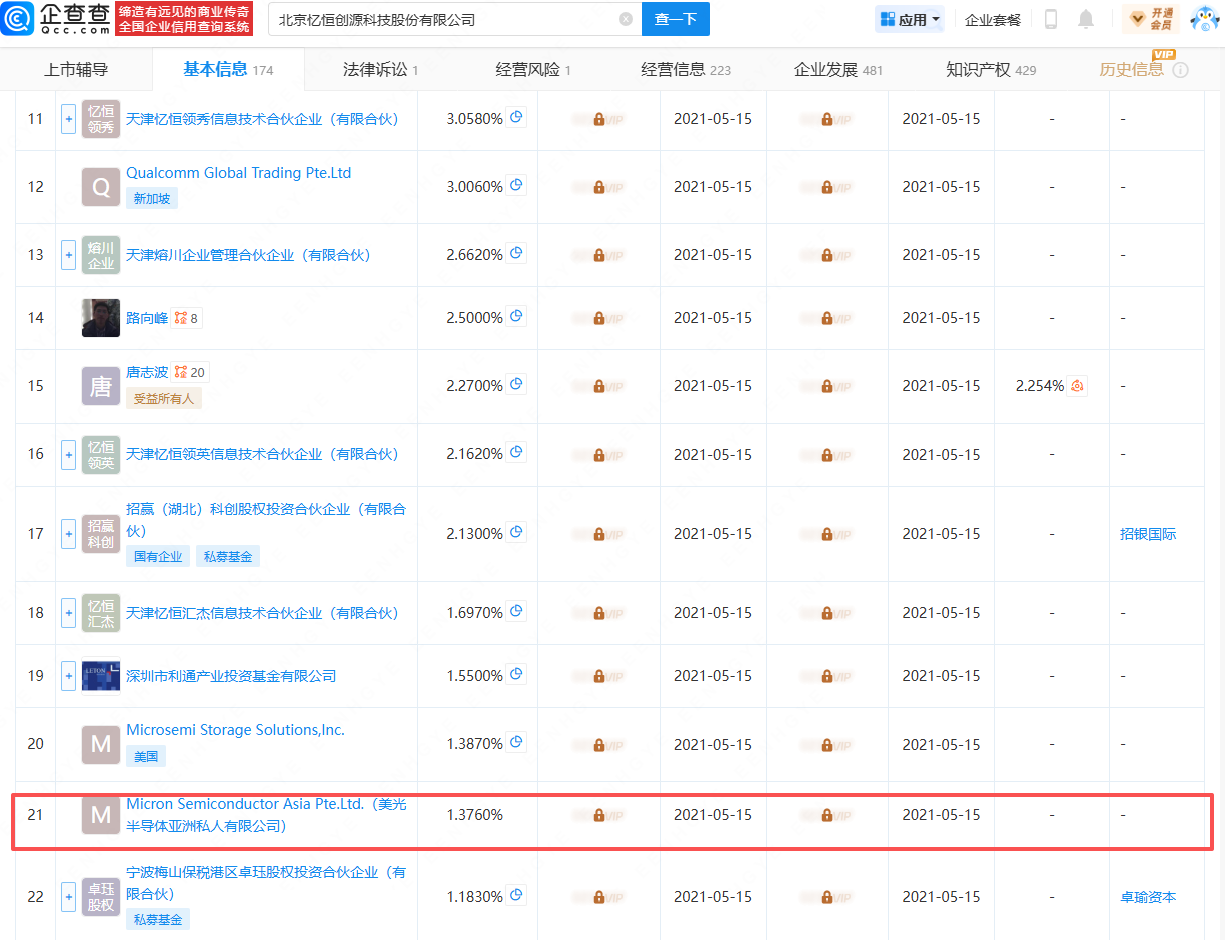Viewport: 1225px width, 940px height.
Task: Switch to 知识产权 tab
Action: point(991,69)
